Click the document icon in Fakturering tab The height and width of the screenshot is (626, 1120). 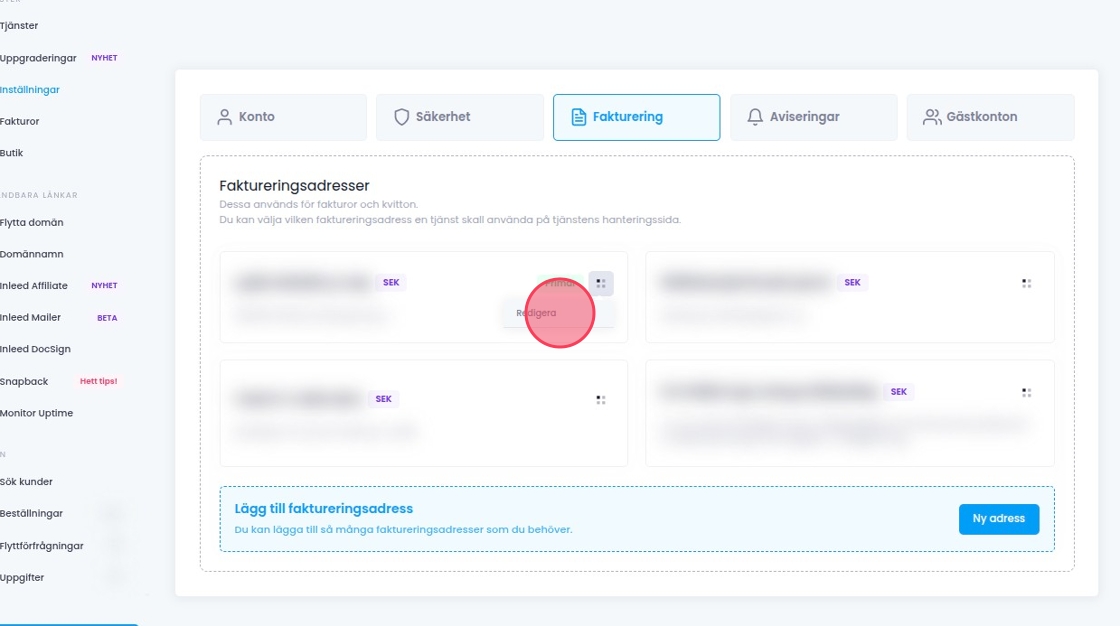point(578,117)
